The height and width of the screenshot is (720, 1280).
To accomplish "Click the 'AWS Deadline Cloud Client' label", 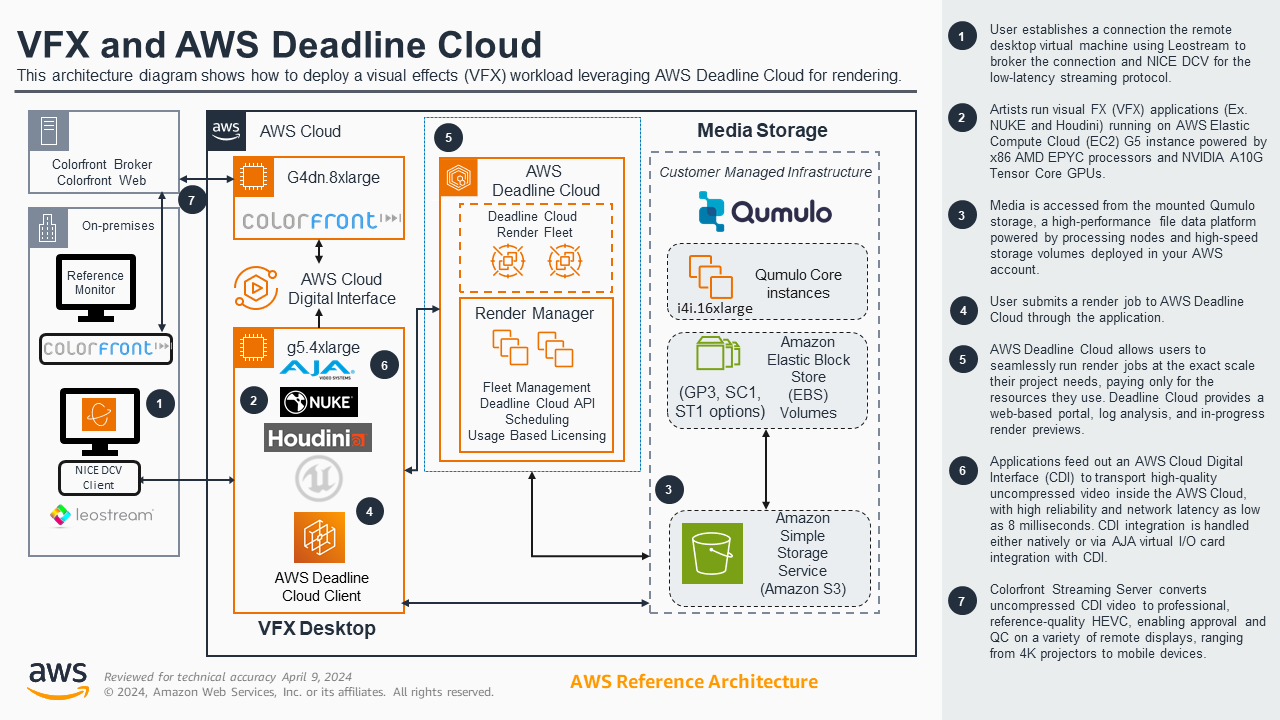I will [x=322, y=587].
